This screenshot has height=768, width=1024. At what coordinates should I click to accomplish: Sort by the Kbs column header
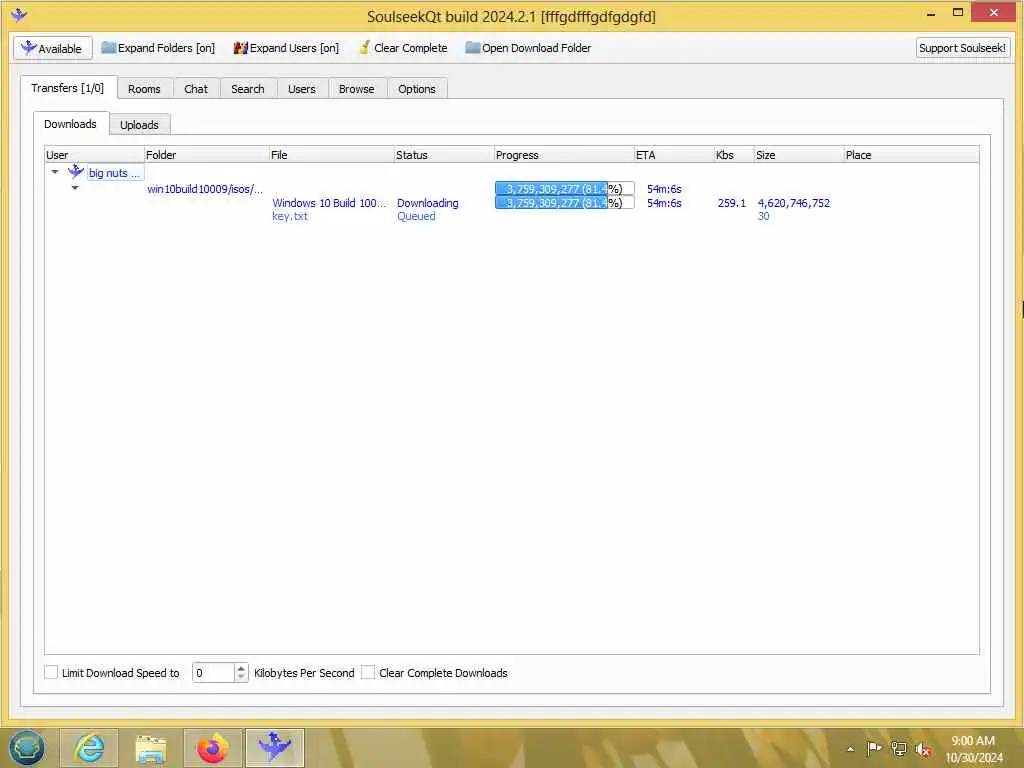click(734, 155)
